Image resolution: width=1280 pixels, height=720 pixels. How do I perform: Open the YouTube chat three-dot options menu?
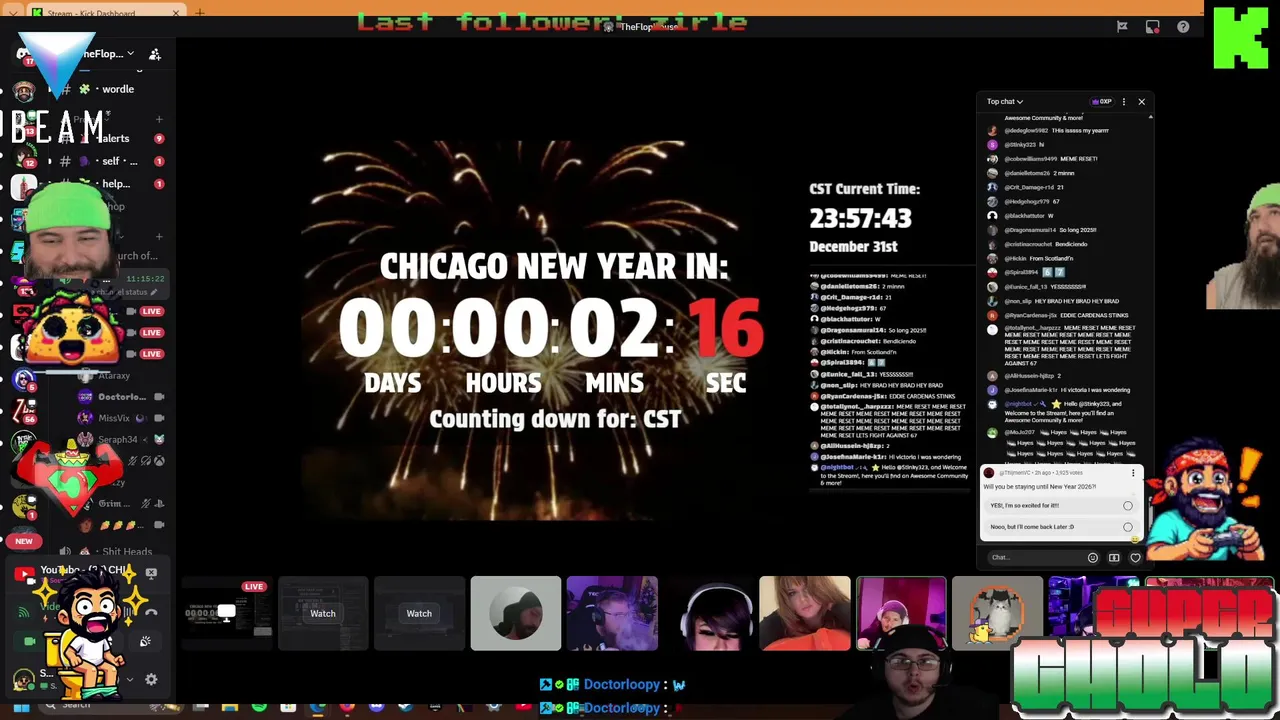[x=1124, y=101]
